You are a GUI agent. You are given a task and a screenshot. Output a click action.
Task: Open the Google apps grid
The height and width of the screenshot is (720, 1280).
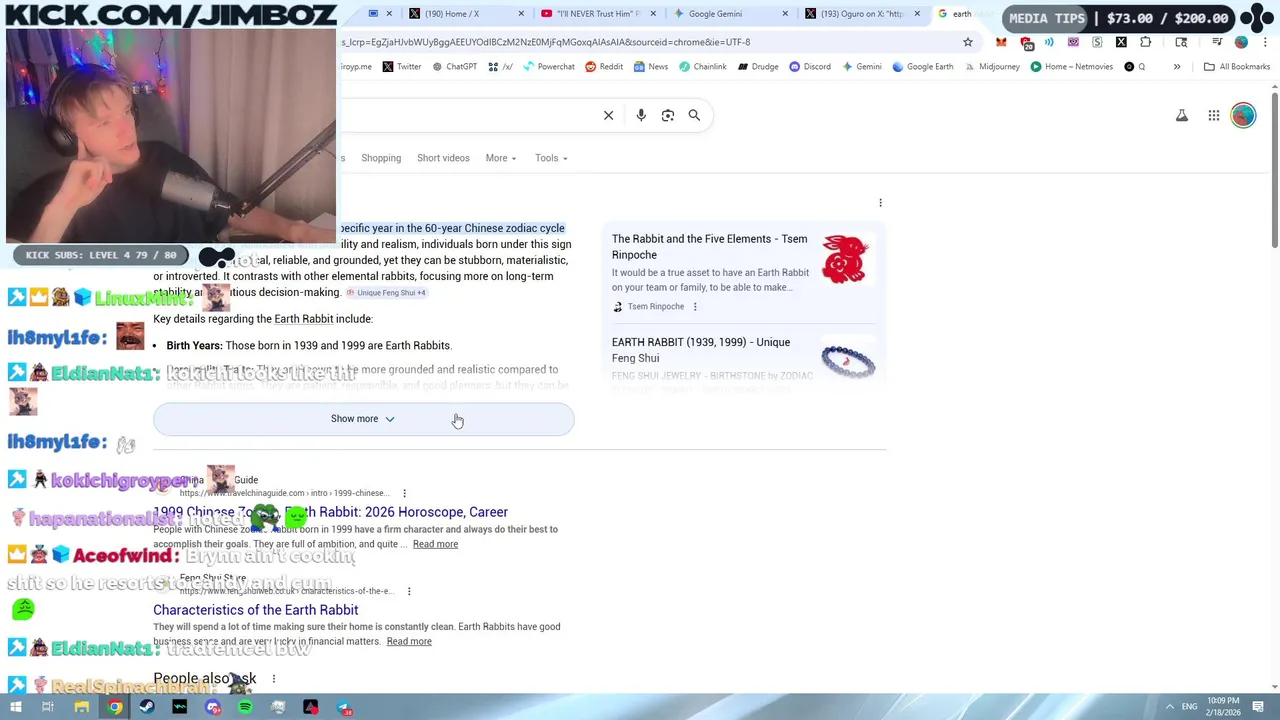[x=1214, y=116]
